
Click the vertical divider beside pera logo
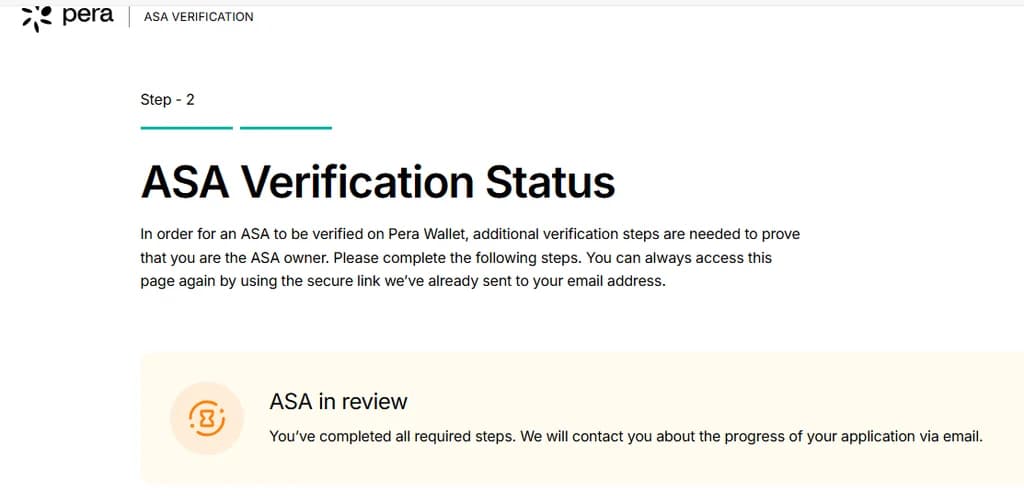coord(130,17)
